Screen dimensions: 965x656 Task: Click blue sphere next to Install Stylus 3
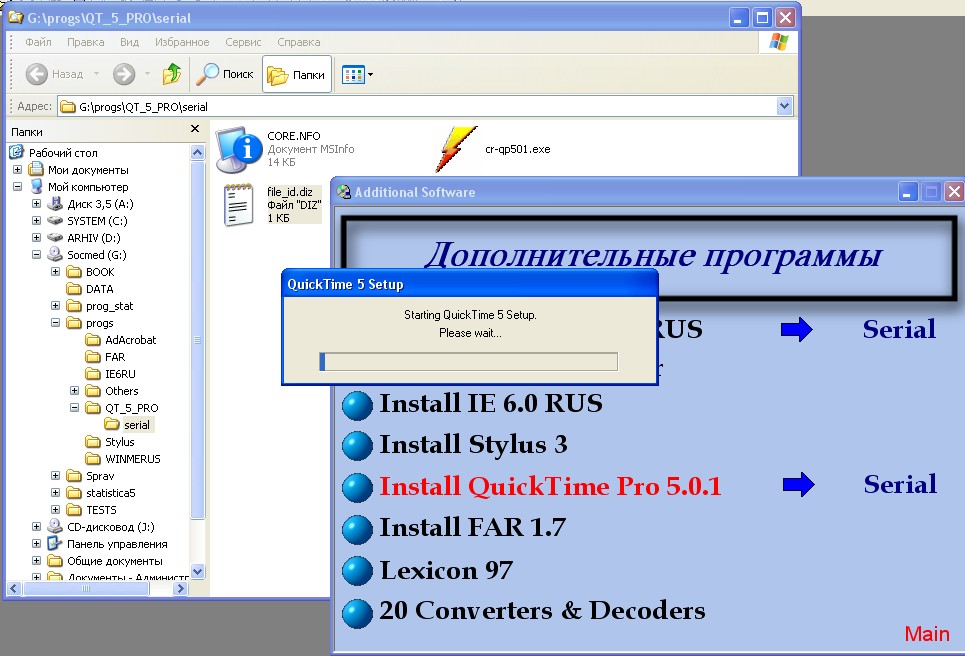click(x=358, y=446)
